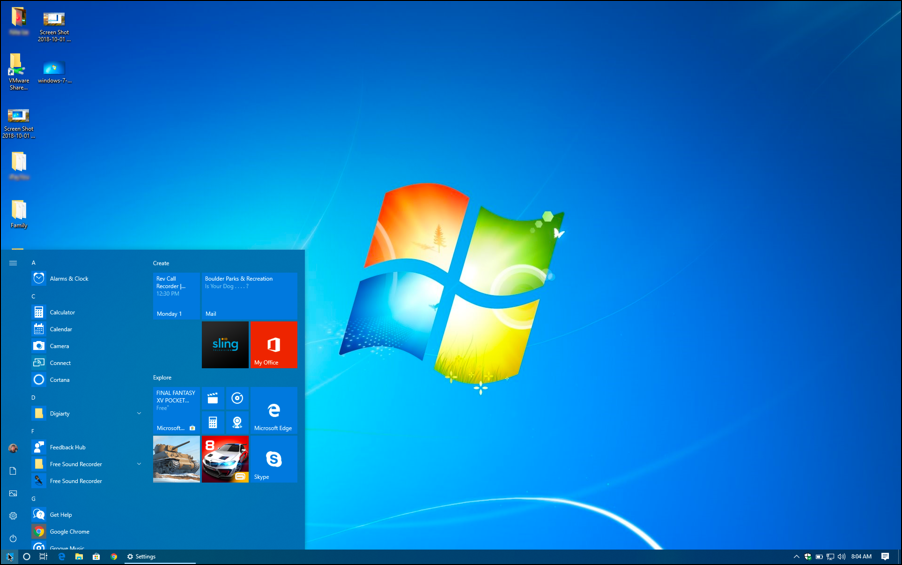Open Free Sound Recorder app with microphone icon
This screenshot has width=902, height=565.
[86, 481]
